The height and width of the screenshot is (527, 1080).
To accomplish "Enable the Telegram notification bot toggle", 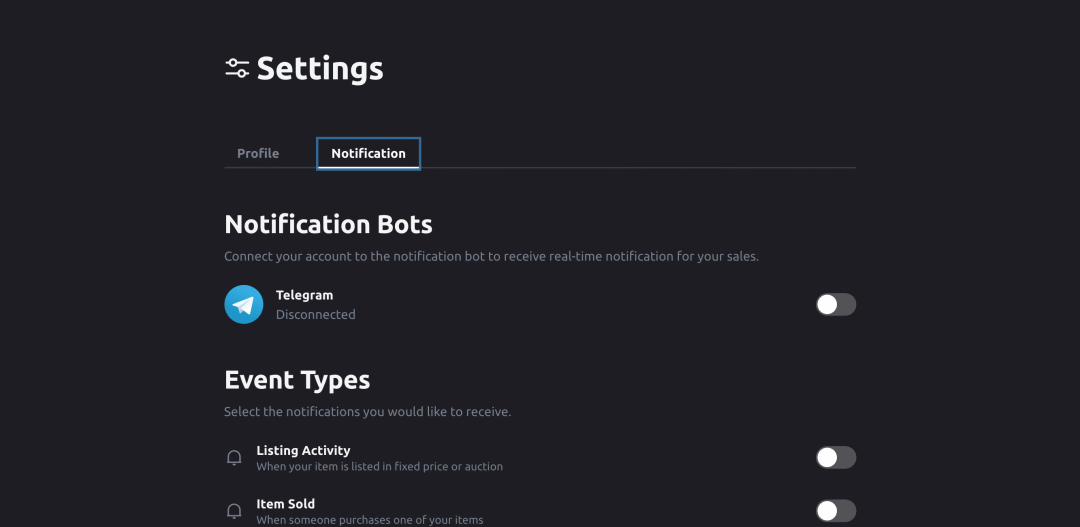I will pyautogui.click(x=835, y=304).
